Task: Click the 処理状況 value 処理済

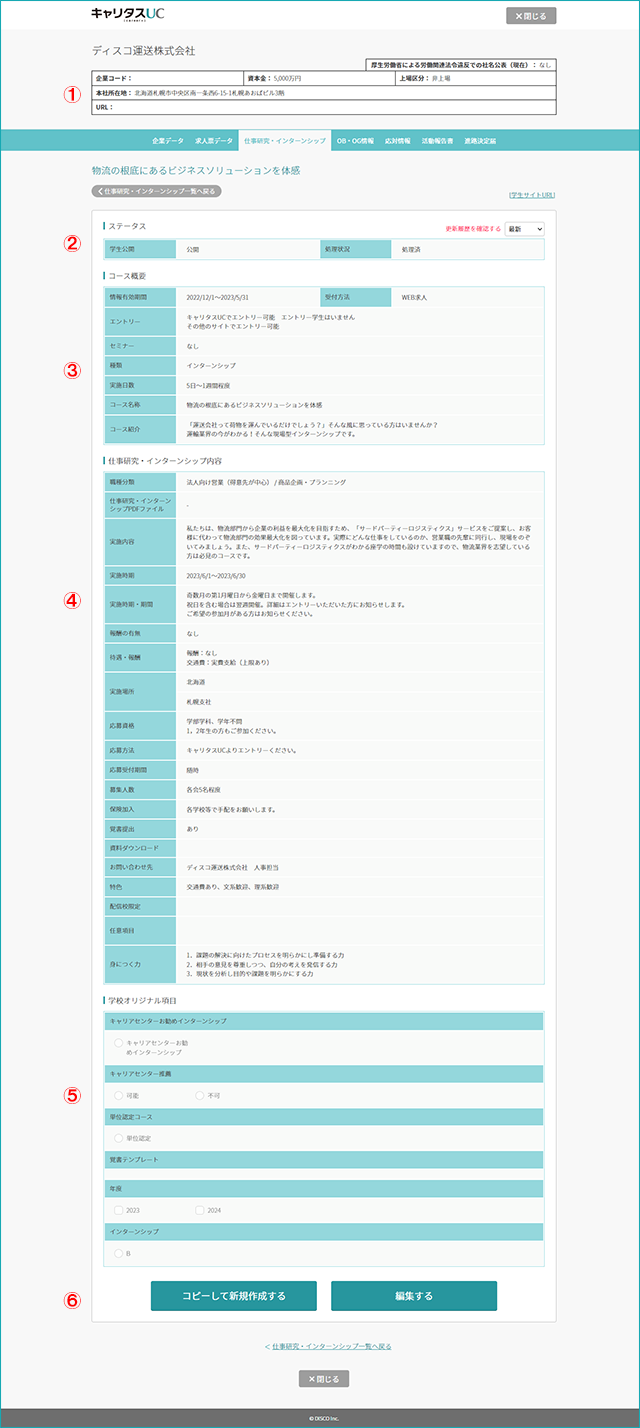Action: coord(411,249)
